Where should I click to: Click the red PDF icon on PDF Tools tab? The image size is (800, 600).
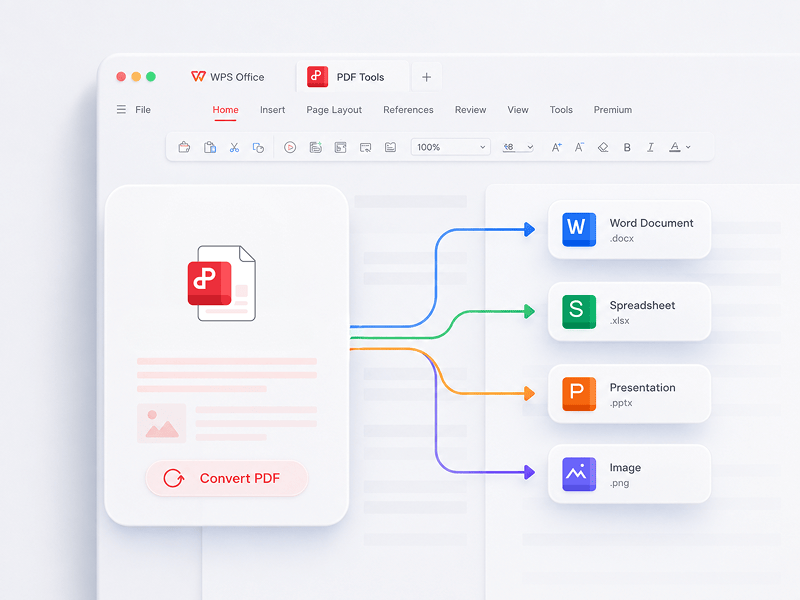click(x=317, y=77)
